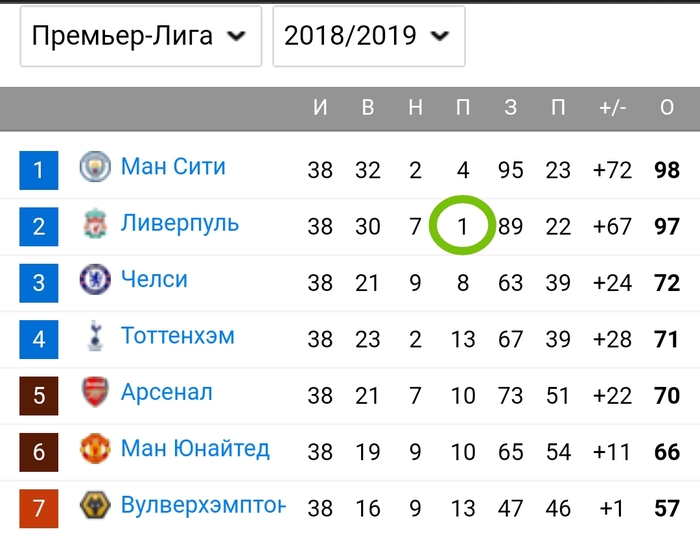
Task: Open the 2018/2019 season dropdown
Action: tap(369, 36)
